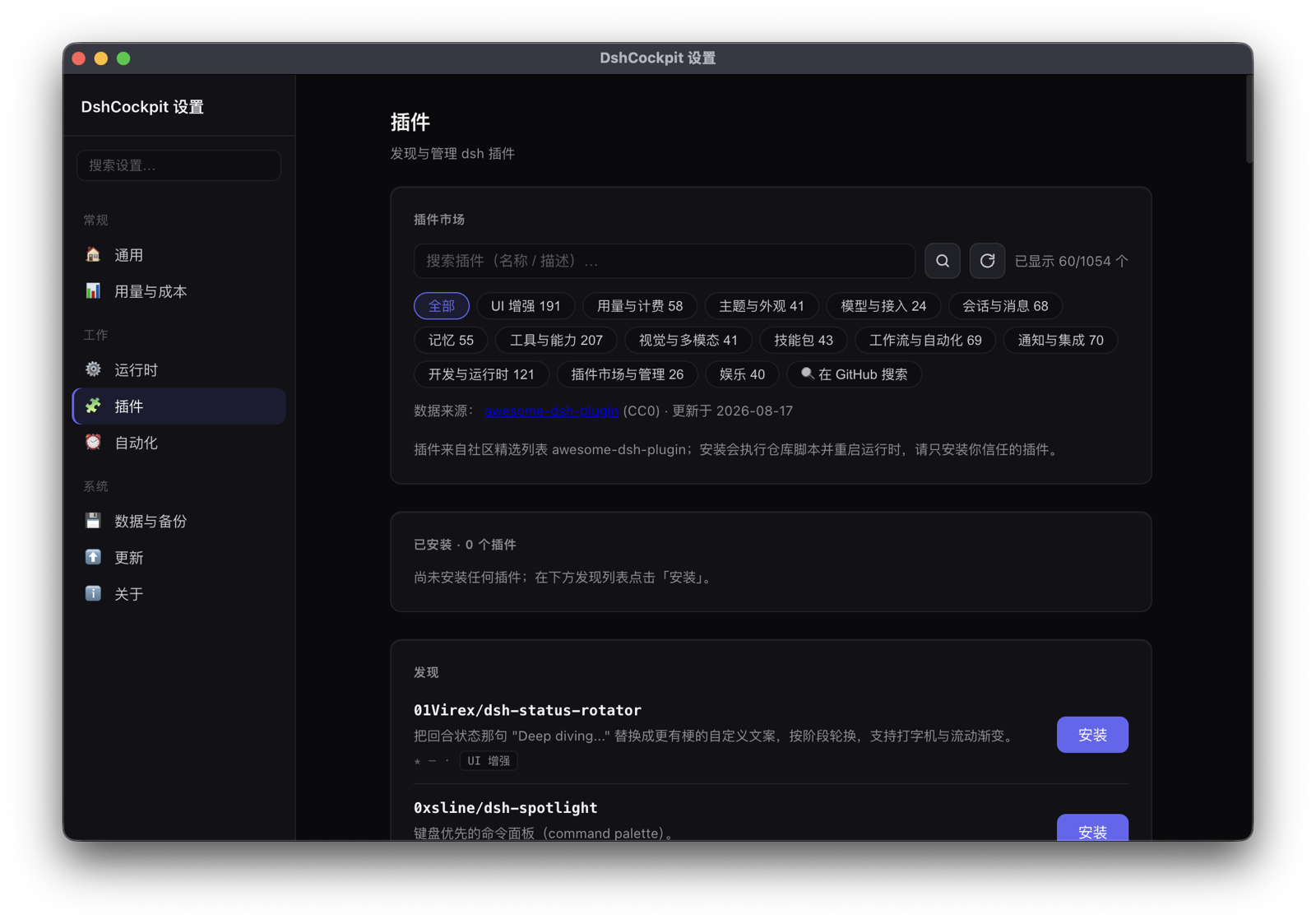Filter plugins by 会话与消息 68

pos(1005,306)
